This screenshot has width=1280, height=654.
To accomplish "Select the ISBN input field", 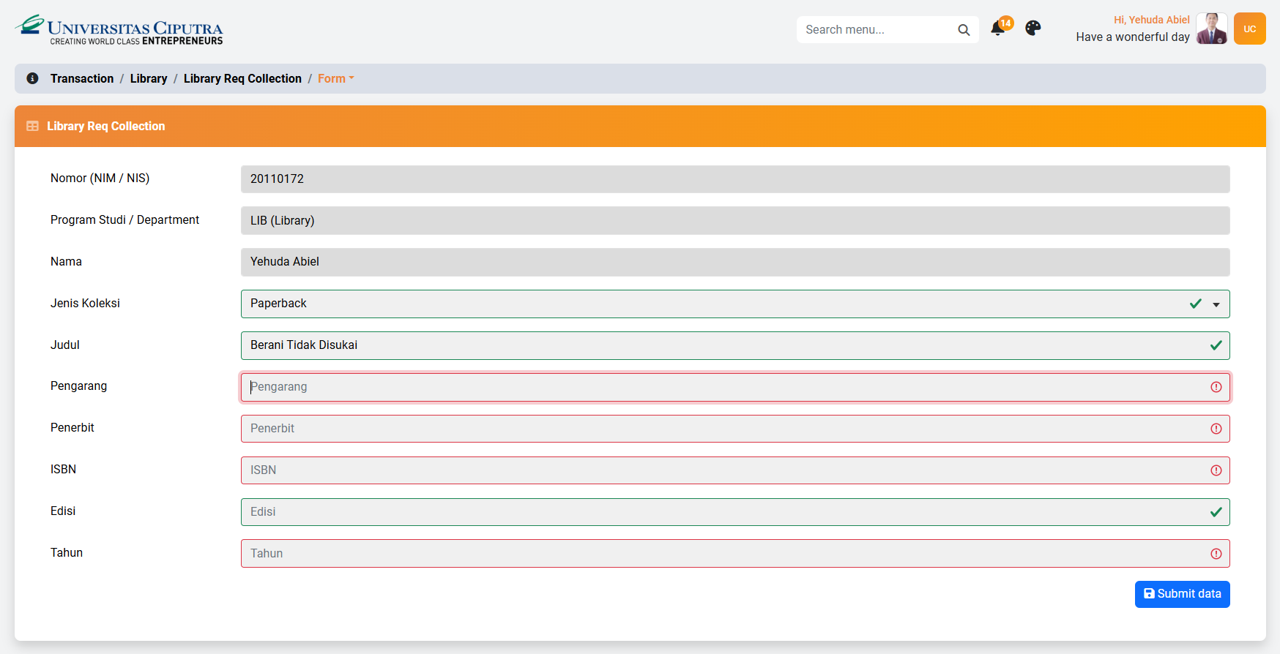I will point(720,470).
